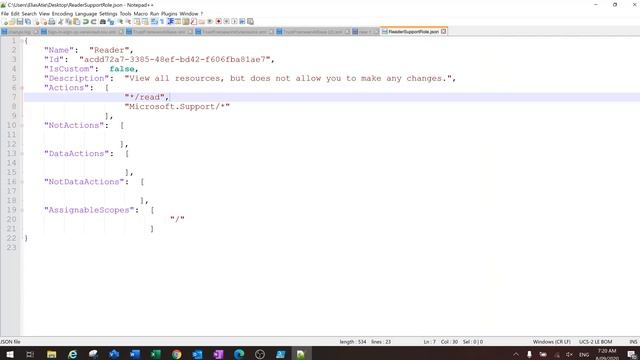Screen dimensions: 640x360
Task: Select the ReaderSupportRole.json tab
Action: click(413, 31)
